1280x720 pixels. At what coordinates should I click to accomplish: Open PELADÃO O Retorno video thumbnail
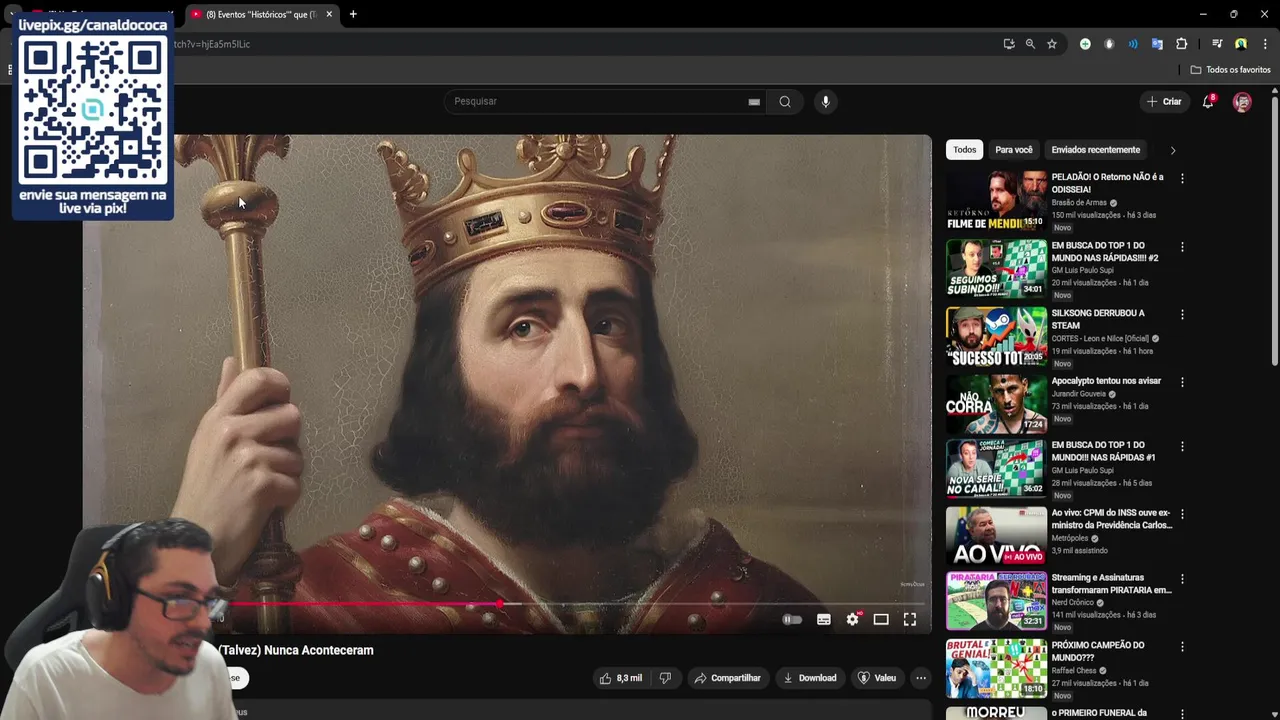click(x=996, y=199)
